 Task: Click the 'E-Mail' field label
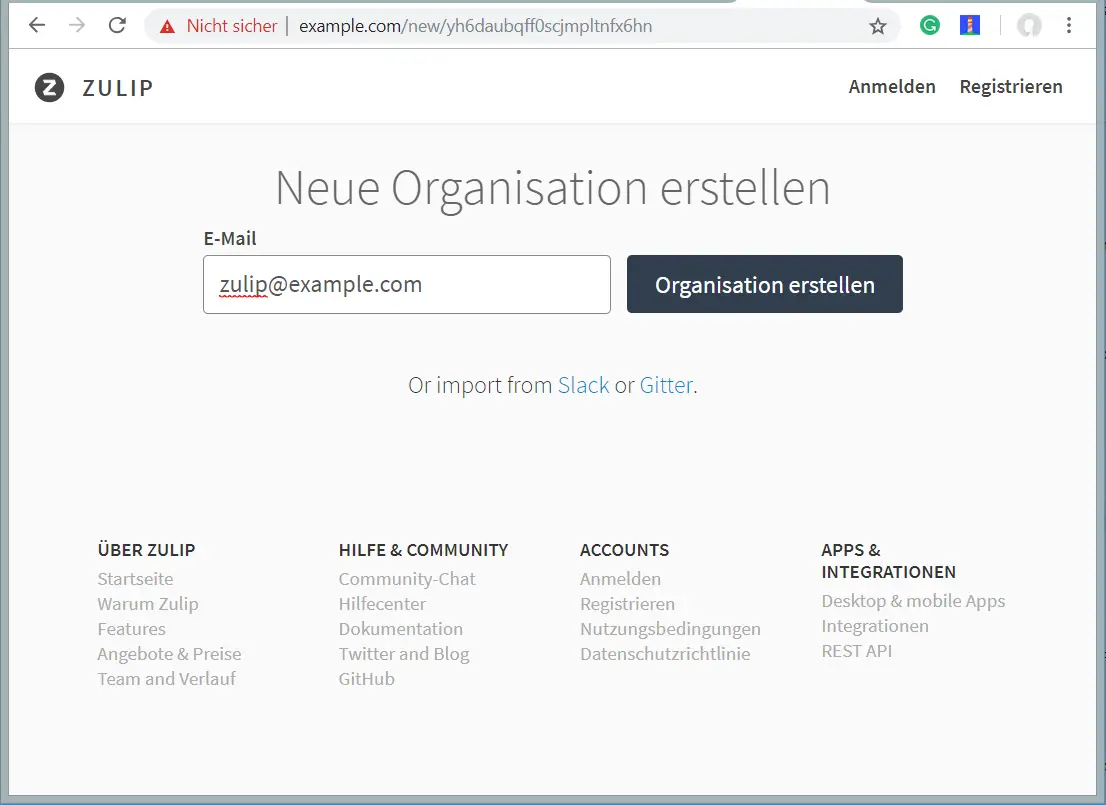click(230, 239)
